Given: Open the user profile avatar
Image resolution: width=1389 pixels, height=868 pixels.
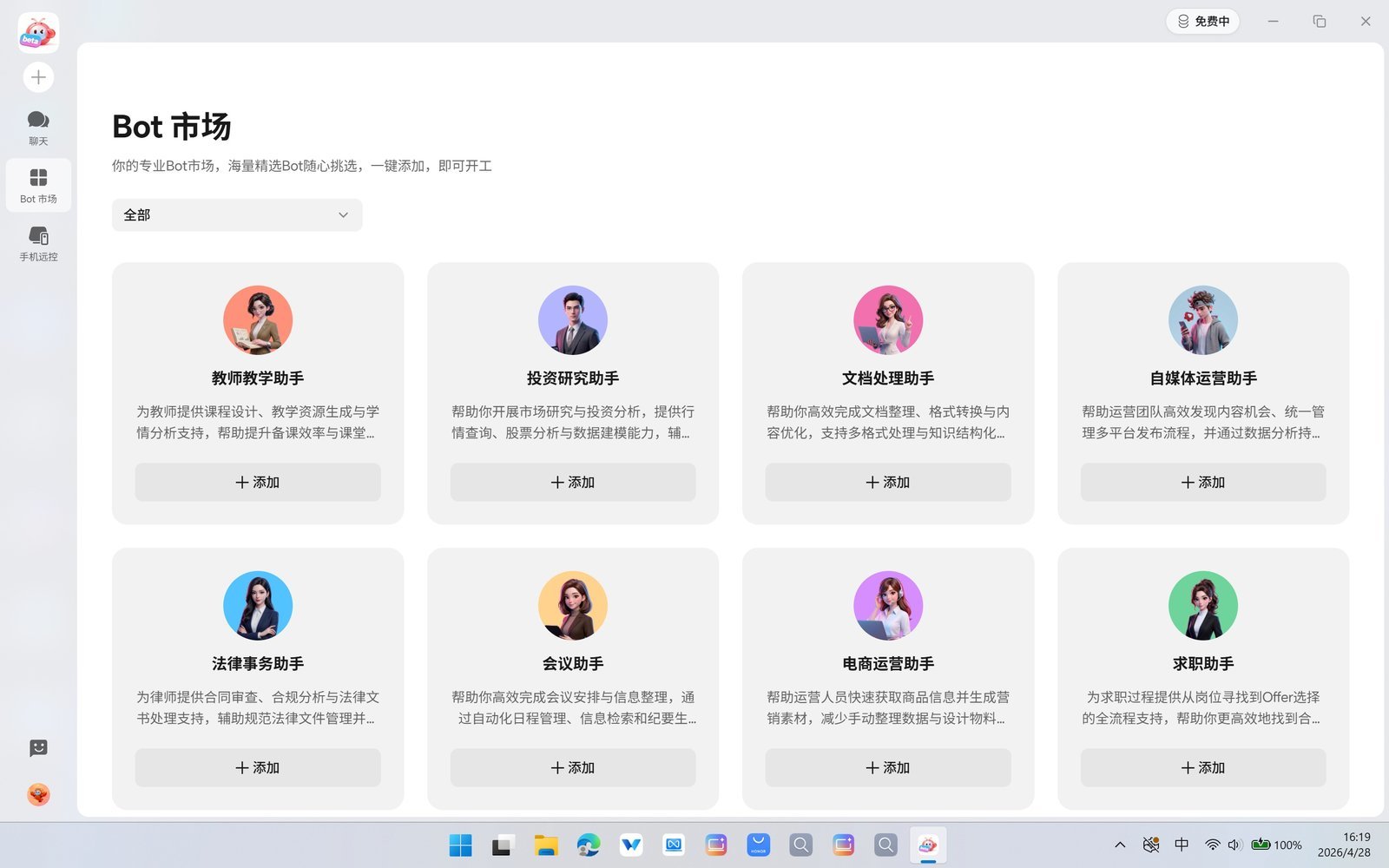Looking at the screenshot, I should pos(38,794).
